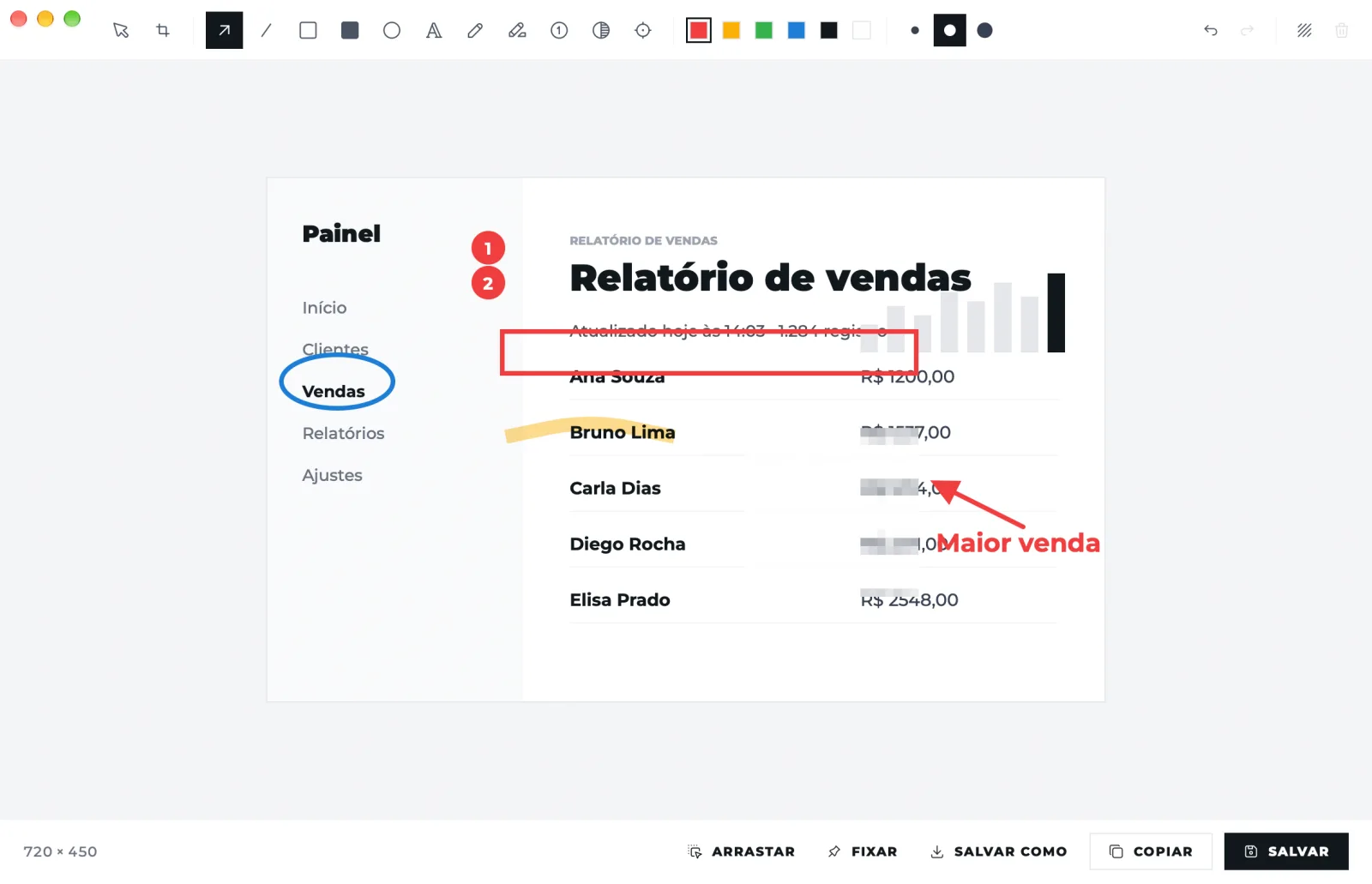Image resolution: width=1372 pixels, height=884 pixels.
Task: Pick the white color swatch
Action: (x=862, y=31)
